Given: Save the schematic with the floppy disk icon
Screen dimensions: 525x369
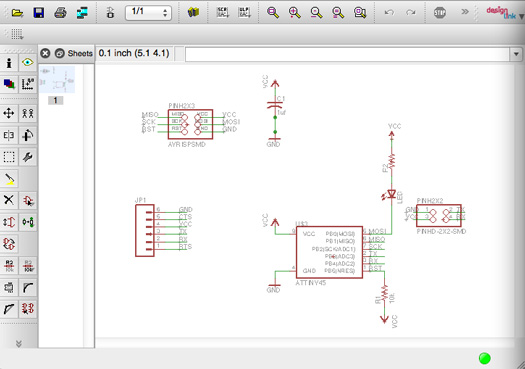Looking at the screenshot, I should click(39, 13).
